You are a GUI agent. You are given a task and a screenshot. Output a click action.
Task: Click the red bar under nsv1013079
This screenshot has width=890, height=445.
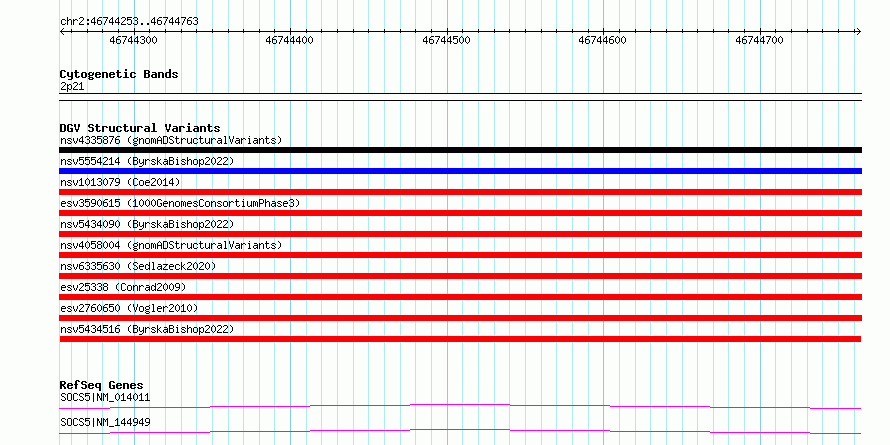coord(460,192)
